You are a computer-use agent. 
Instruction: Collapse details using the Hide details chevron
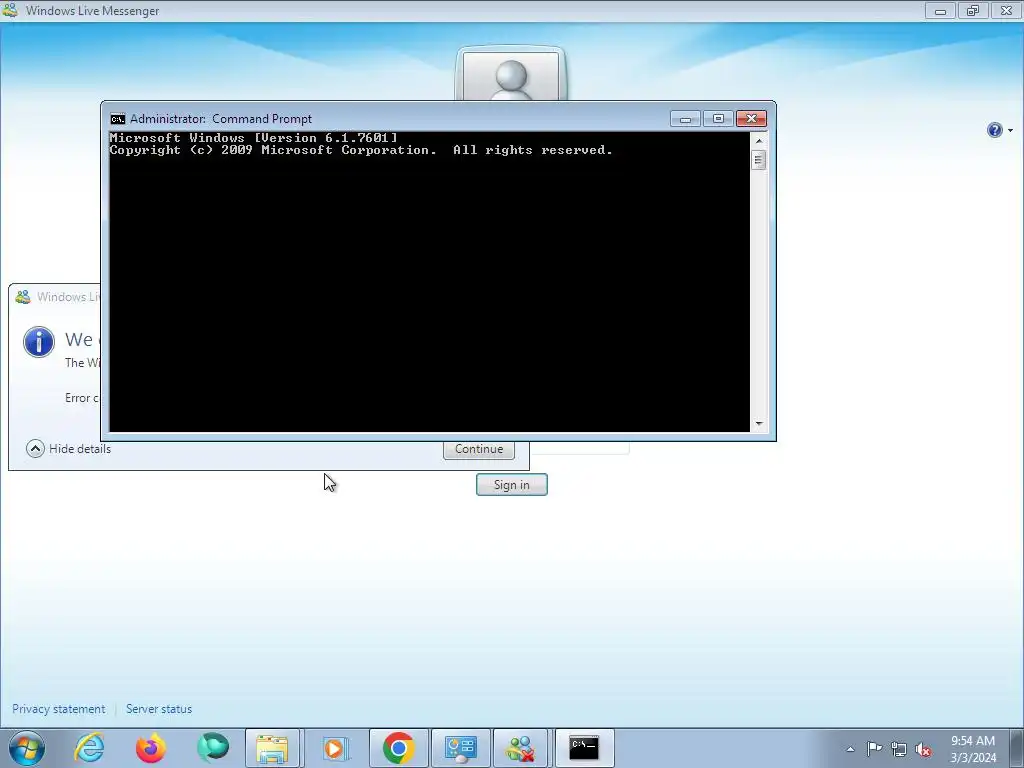coord(35,449)
